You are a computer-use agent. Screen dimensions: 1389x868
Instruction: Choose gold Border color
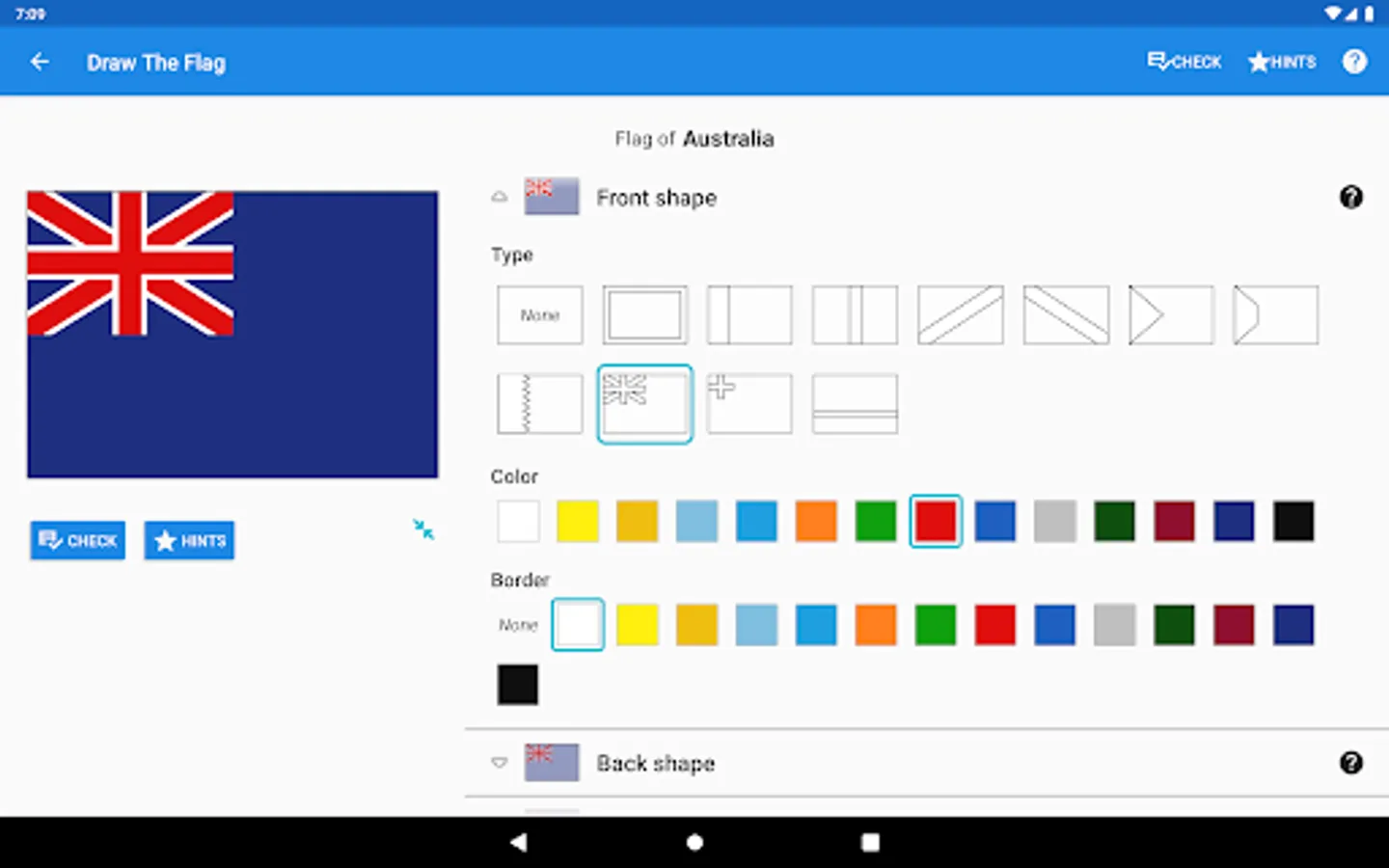[x=697, y=625]
